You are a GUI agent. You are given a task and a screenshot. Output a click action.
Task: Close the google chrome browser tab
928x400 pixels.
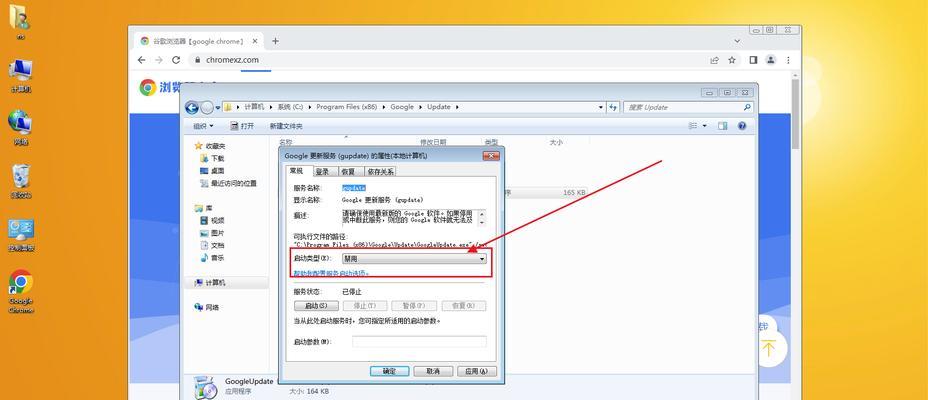click(255, 41)
